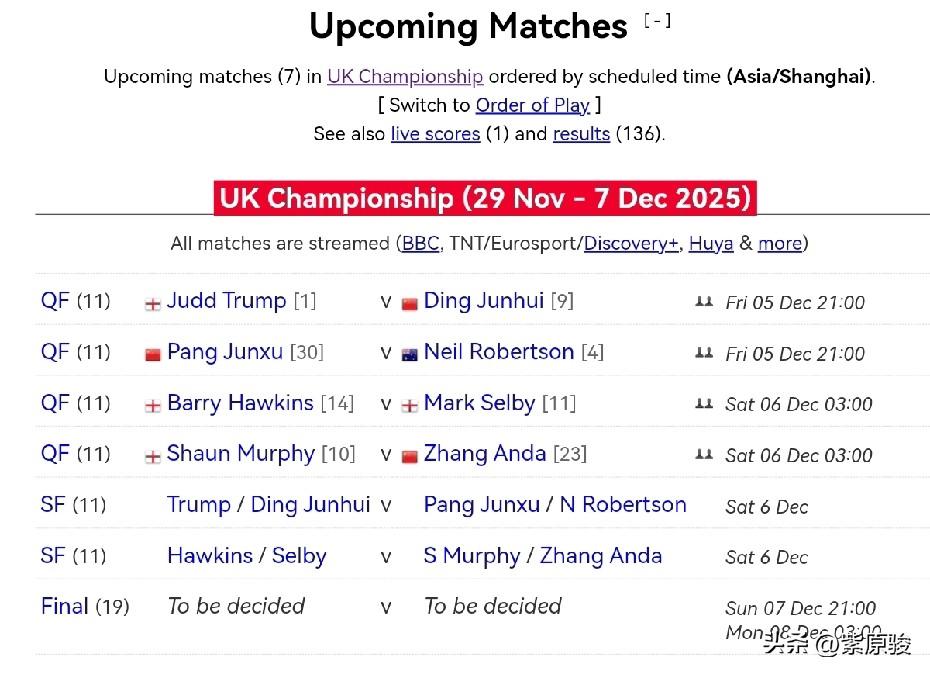Open live scores link

point(435,134)
